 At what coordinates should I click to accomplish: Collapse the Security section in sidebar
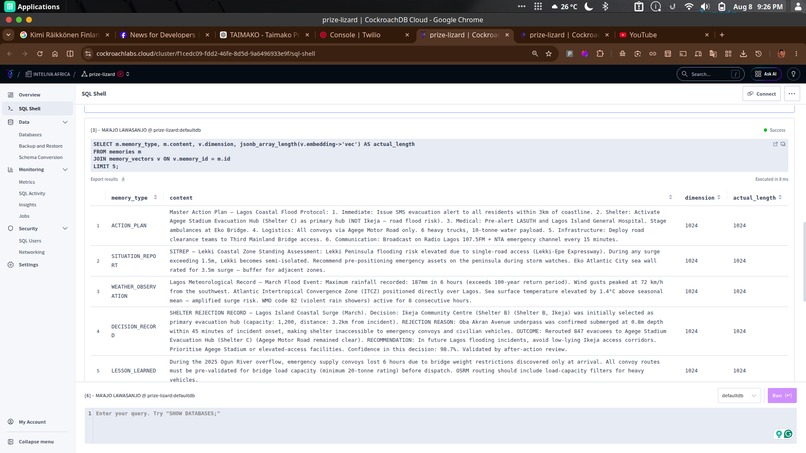(x=65, y=228)
